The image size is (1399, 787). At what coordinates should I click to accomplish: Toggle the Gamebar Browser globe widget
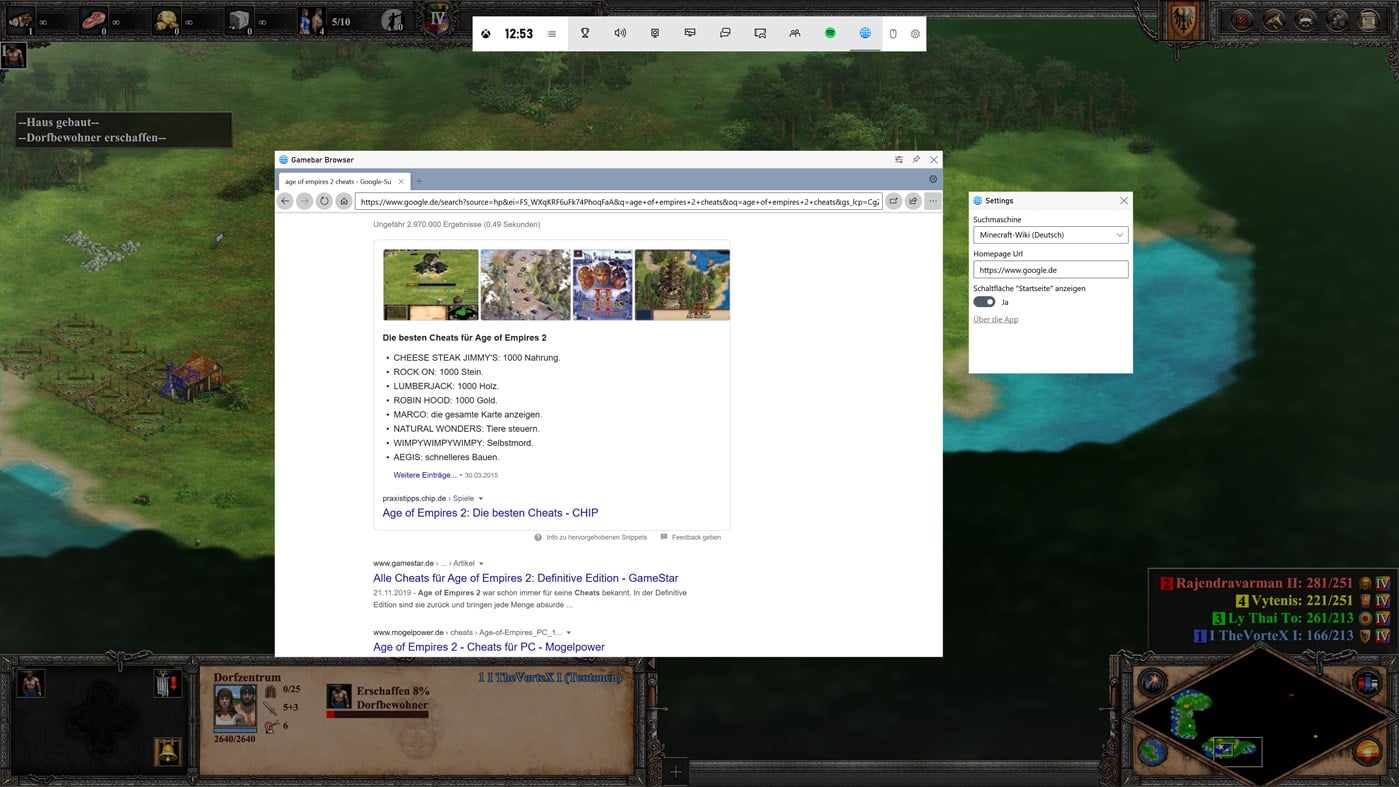click(865, 33)
